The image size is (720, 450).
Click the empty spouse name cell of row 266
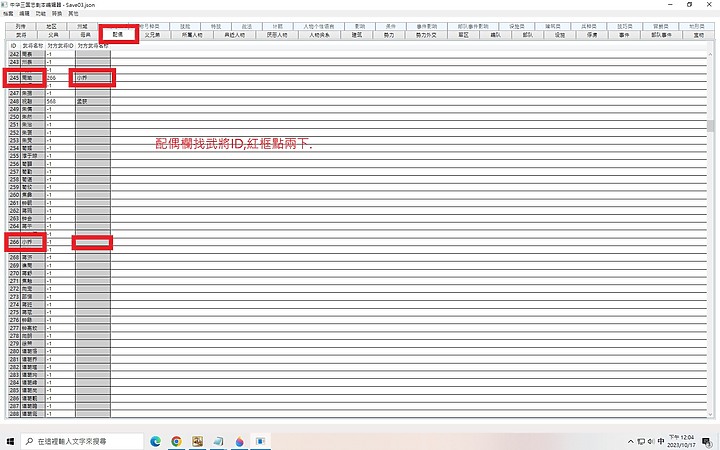click(93, 242)
